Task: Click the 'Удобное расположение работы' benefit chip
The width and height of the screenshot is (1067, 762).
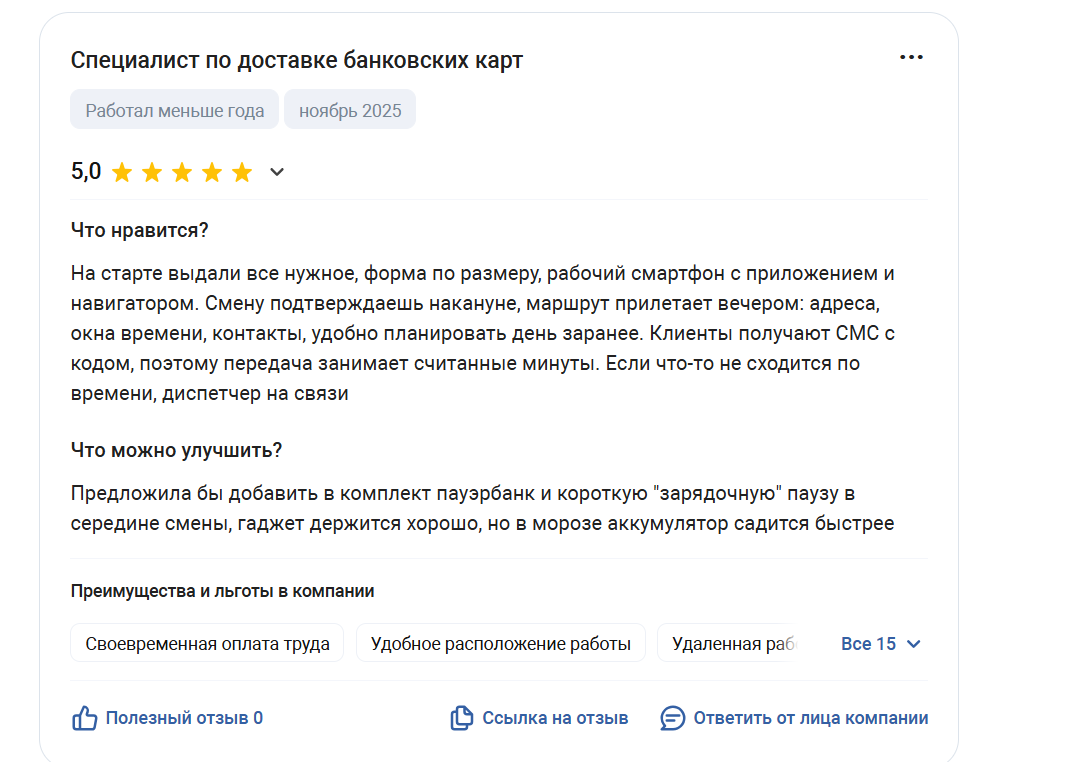Action: pos(501,644)
